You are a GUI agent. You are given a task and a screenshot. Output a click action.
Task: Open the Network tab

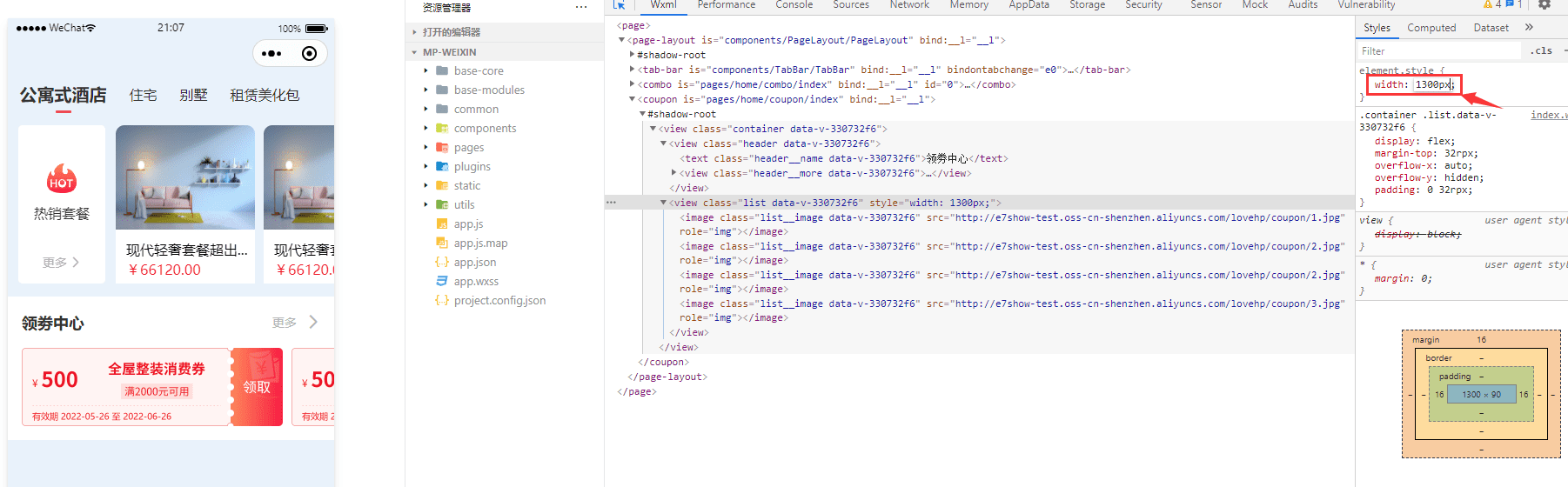click(x=909, y=5)
